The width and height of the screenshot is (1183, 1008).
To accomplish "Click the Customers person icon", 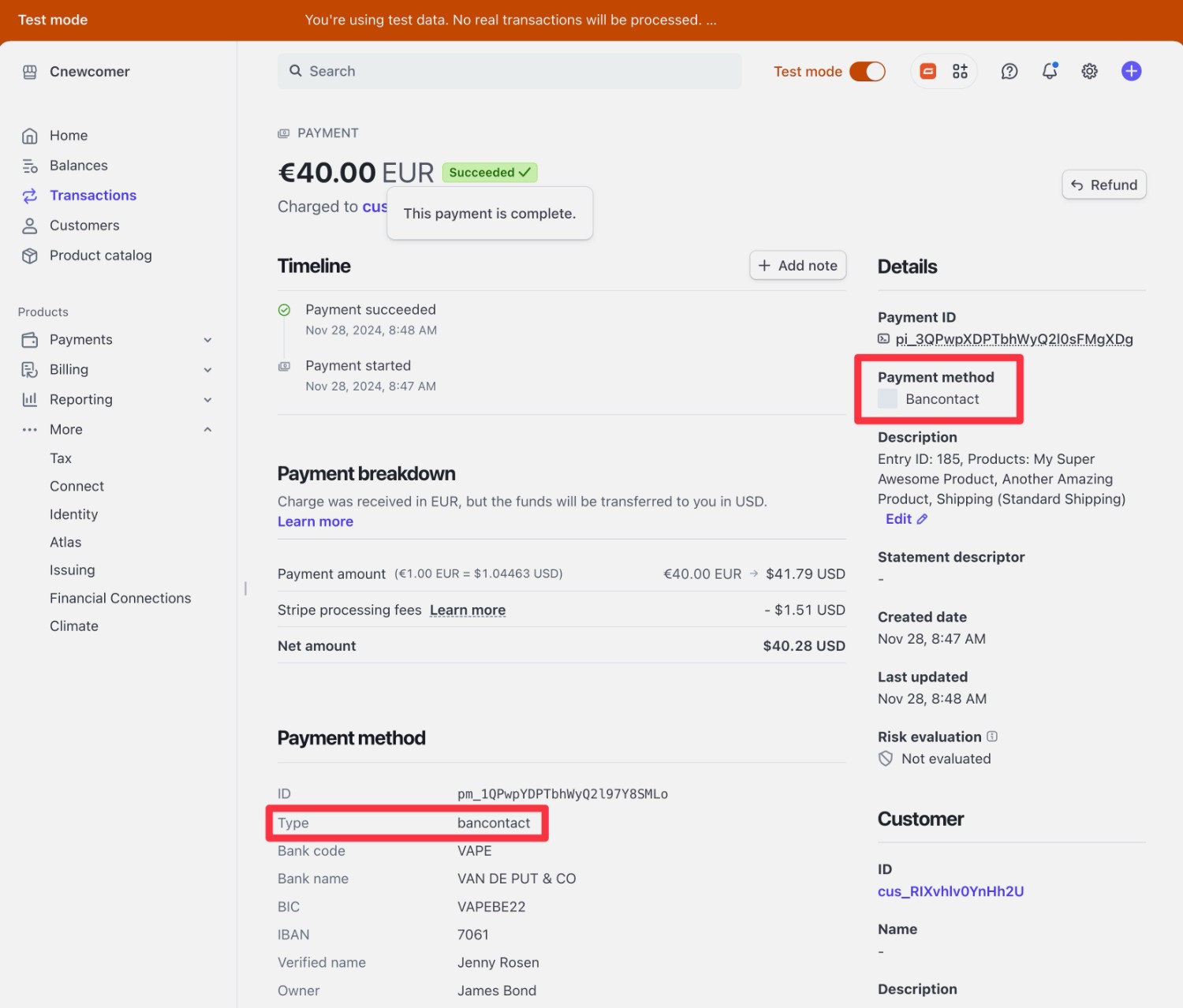I will [30, 226].
